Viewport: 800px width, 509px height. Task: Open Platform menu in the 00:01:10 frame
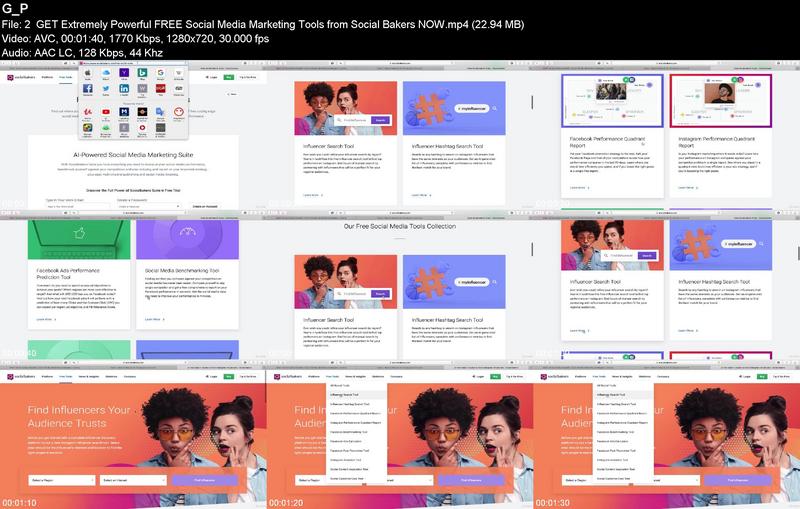tap(47, 376)
